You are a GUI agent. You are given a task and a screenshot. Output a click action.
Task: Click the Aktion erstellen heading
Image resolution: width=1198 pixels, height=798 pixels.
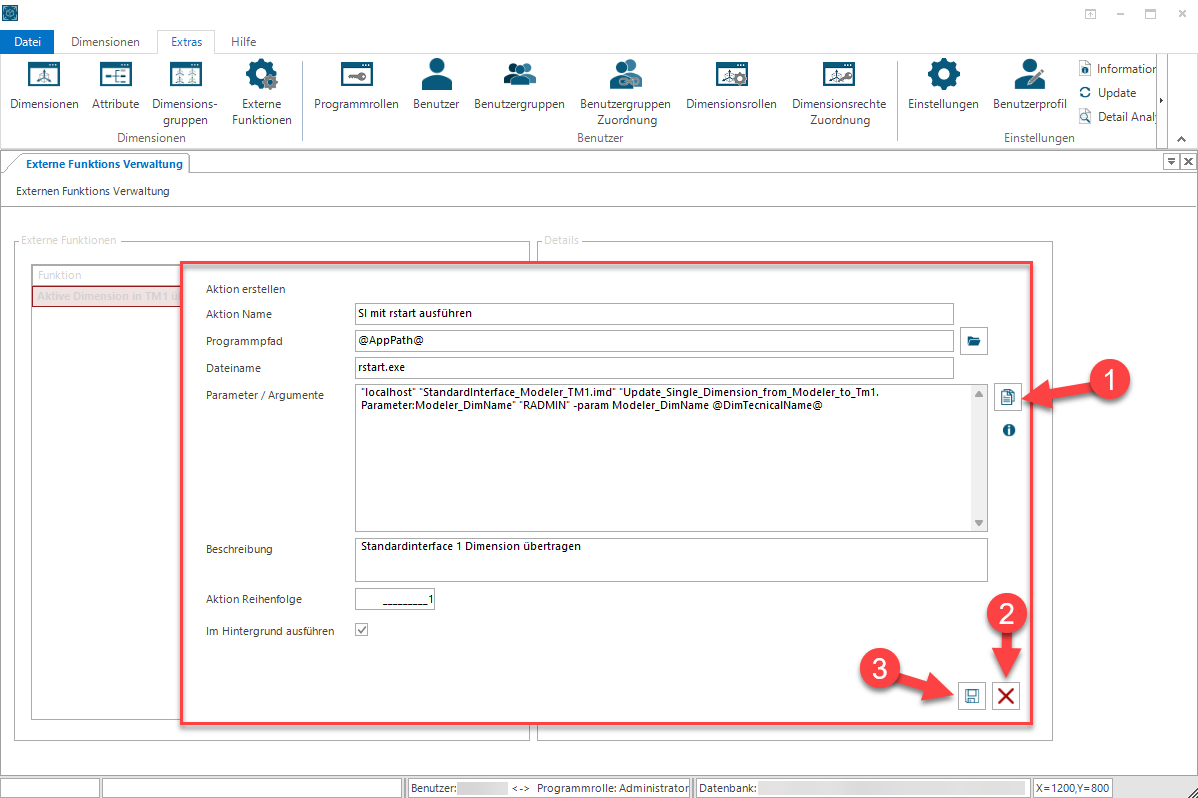point(245,289)
